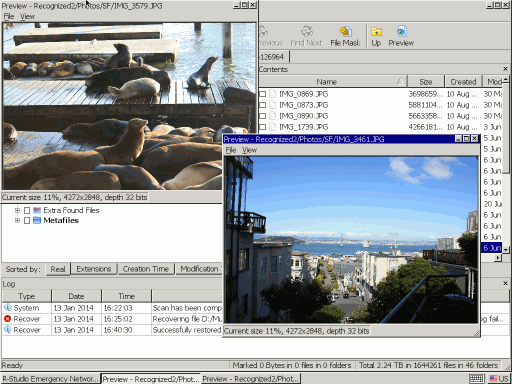
Task: Click the Metafiles folder icon
Action: (x=37, y=220)
